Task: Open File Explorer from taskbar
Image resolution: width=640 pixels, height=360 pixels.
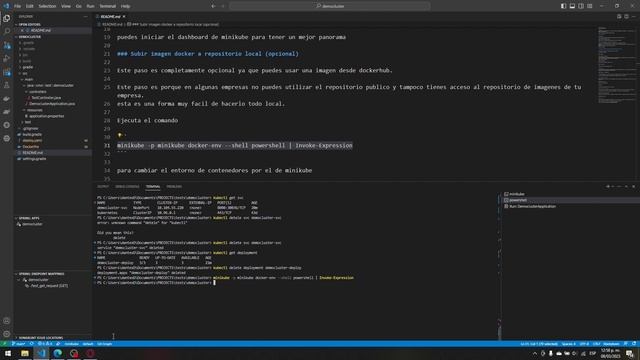Action: [x=25, y=353]
